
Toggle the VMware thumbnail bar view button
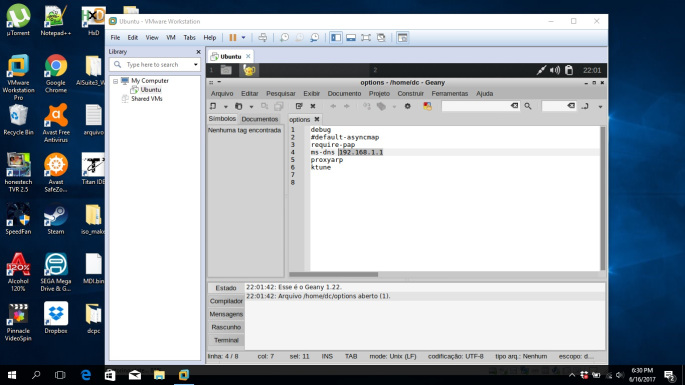pyautogui.click(x=351, y=38)
